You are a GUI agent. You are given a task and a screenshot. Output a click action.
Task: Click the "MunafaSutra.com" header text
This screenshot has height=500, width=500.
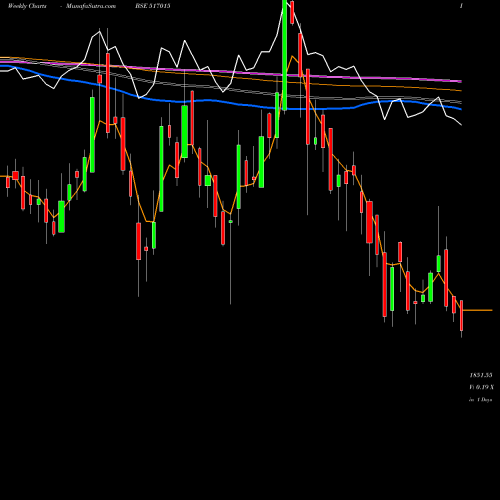tap(91, 6)
